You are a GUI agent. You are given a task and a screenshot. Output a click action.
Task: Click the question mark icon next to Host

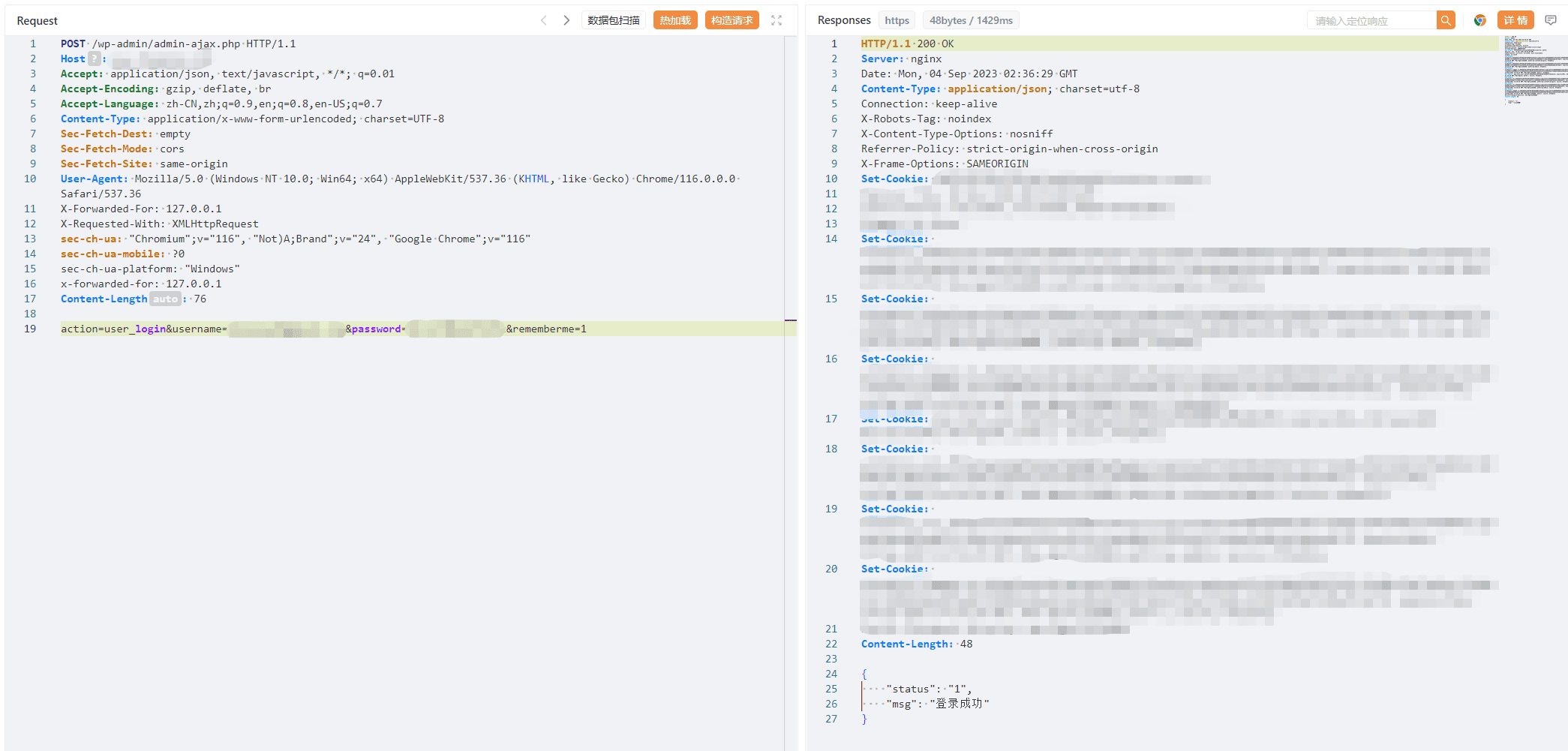coord(95,59)
